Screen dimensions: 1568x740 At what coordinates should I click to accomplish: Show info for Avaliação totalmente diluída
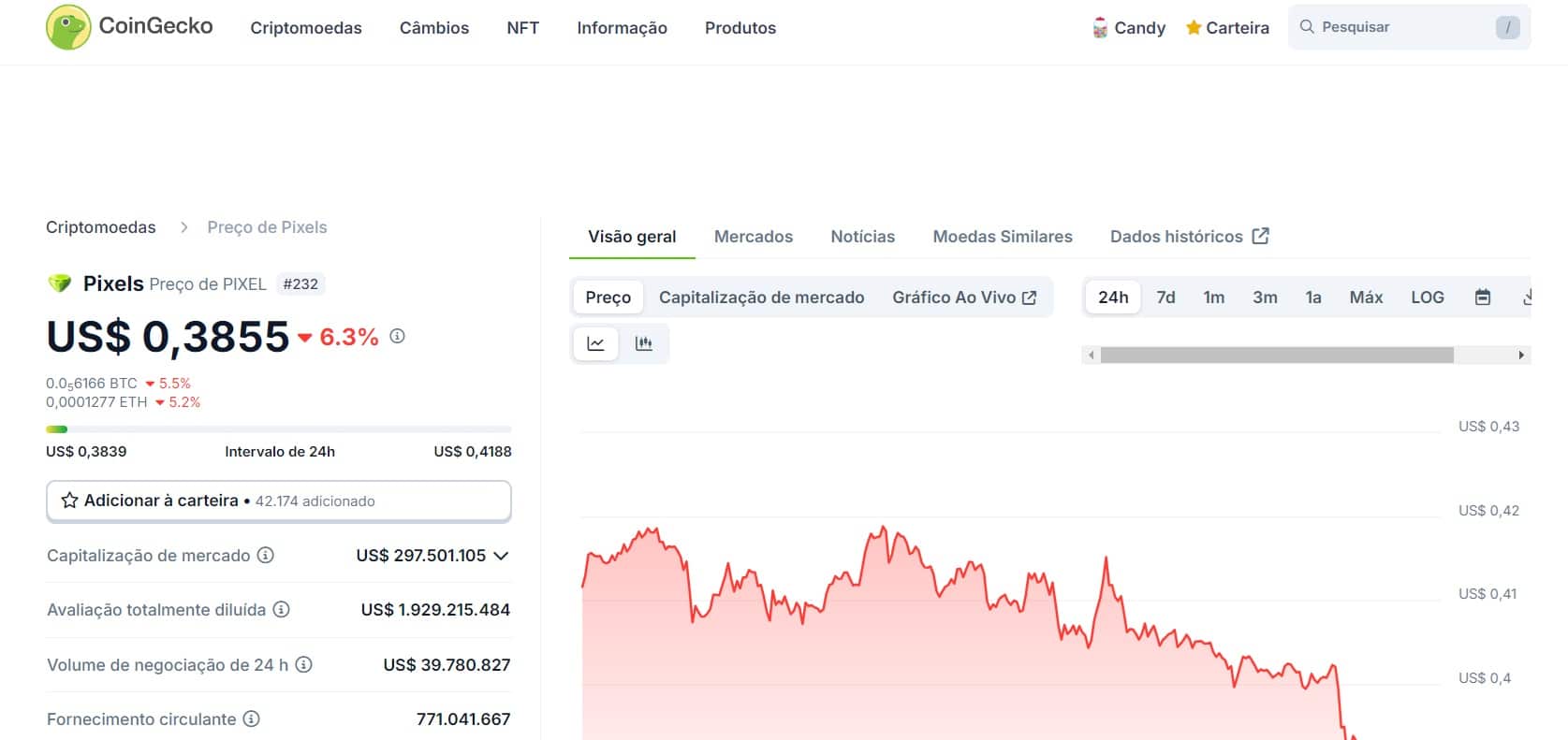pos(281,610)
